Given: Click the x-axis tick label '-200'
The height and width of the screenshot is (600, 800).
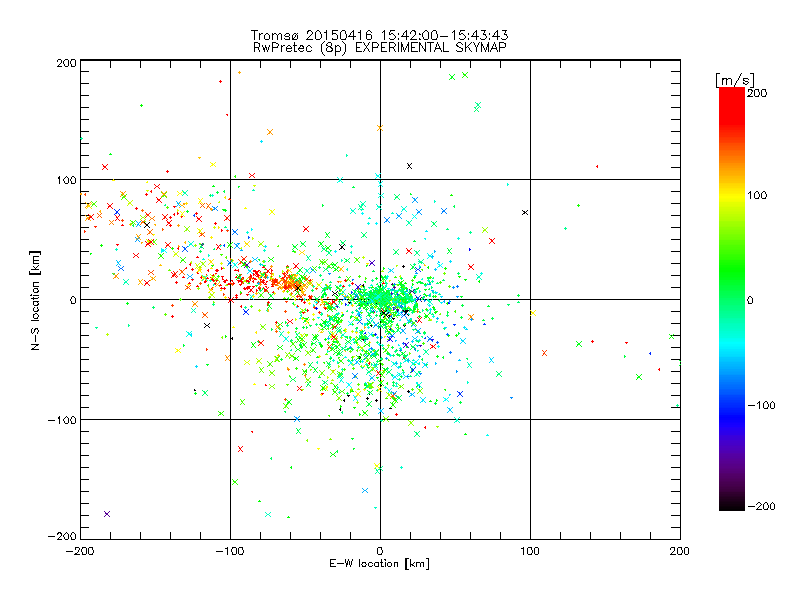Looking at the screenshot, I should [x=80, y=551].
